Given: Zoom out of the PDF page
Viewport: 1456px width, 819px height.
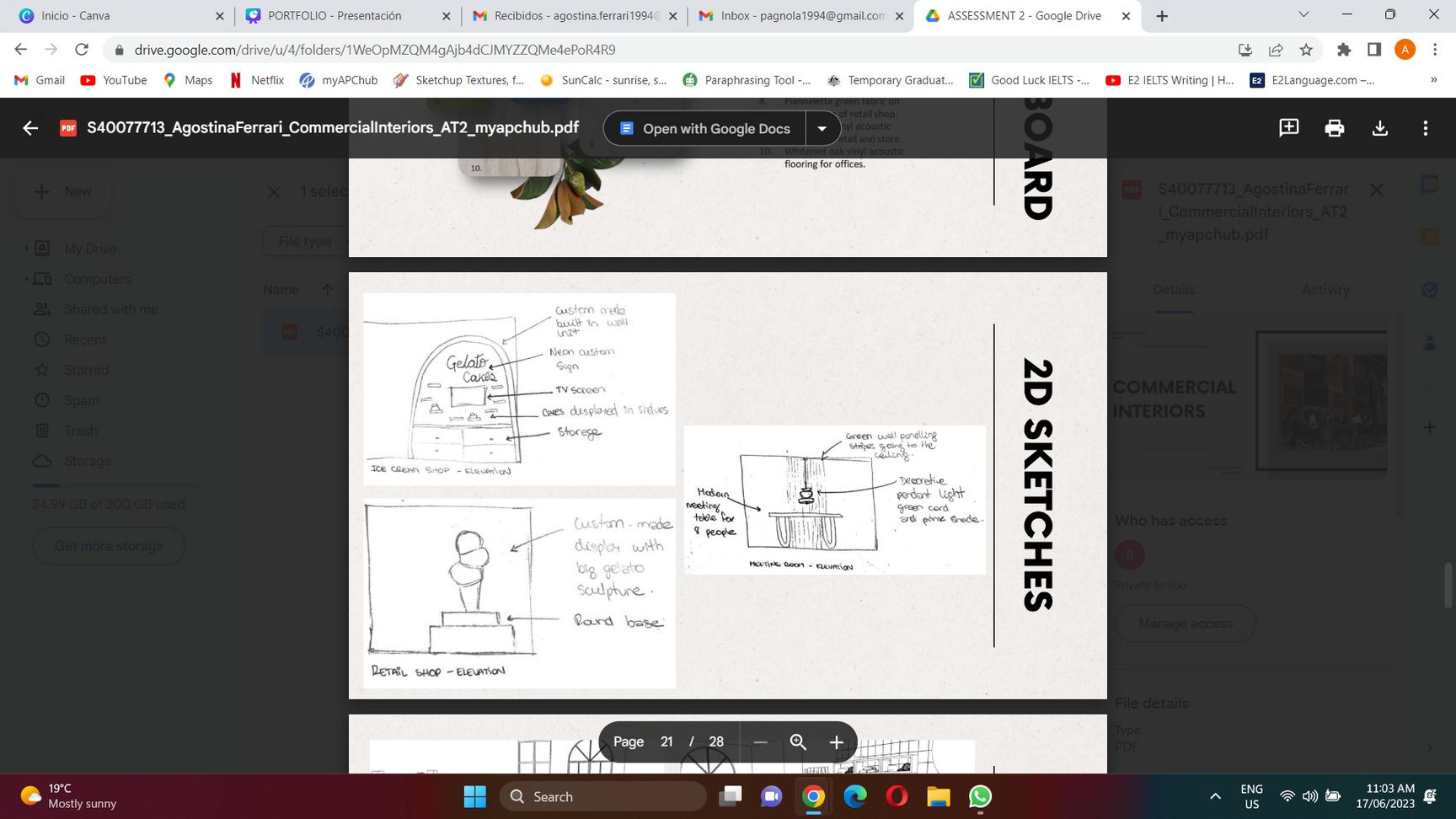Looking at the screenshot, I should pos(760,742).
